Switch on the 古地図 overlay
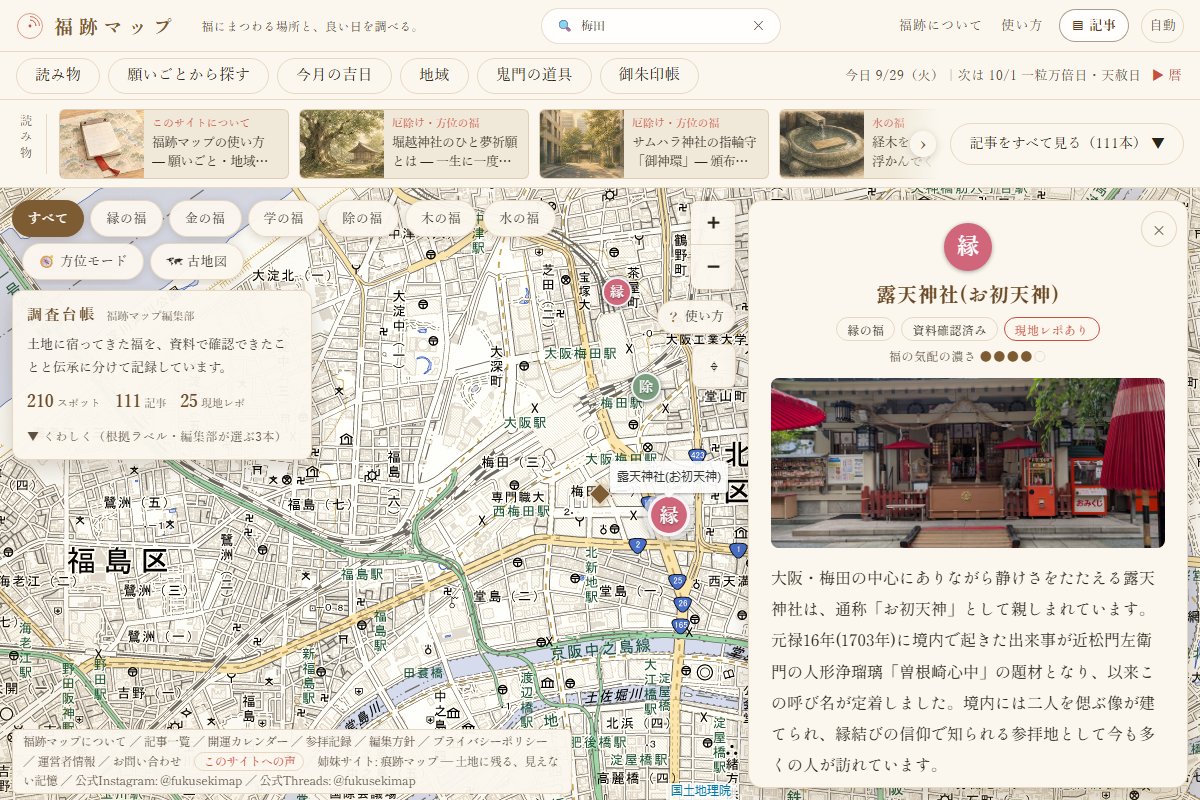1200x800 pixels. pos(197,261)
